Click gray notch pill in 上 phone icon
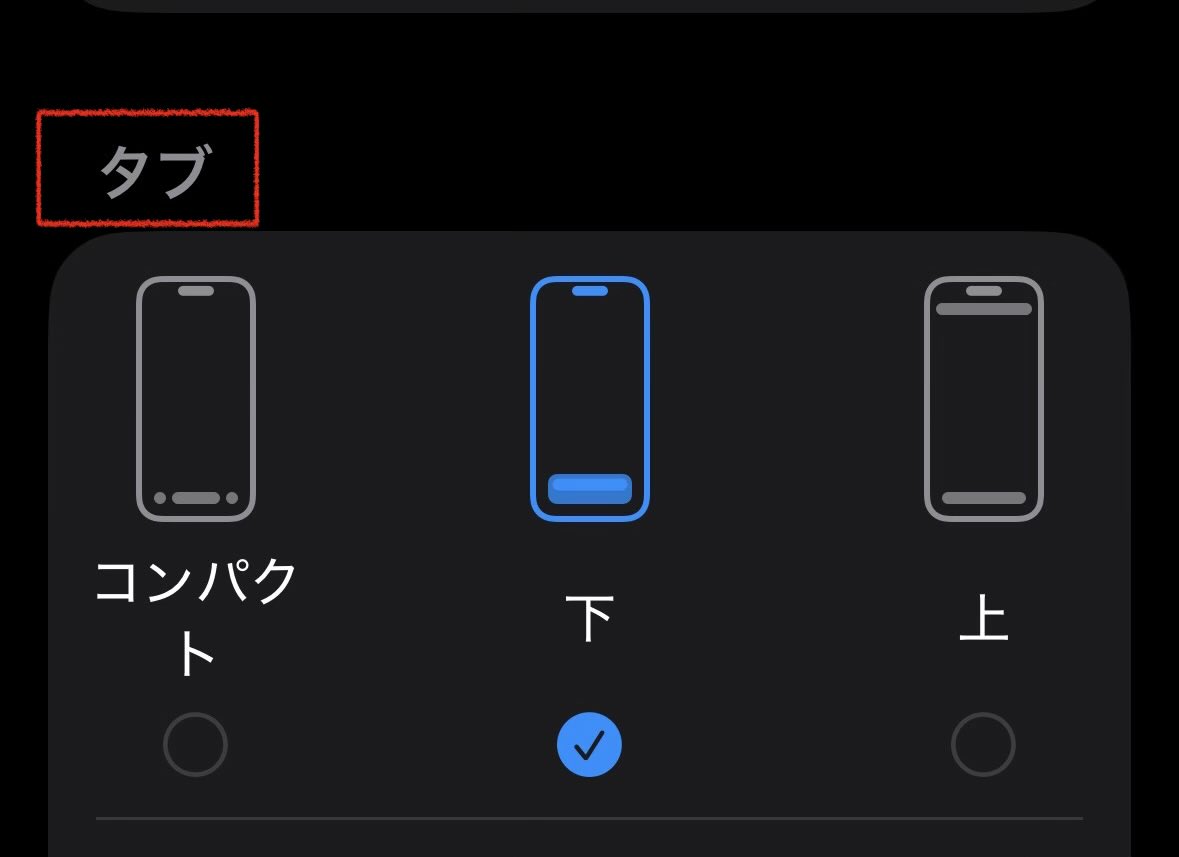Screen dimensions: 1179x857 pyautogui.click(x=984, y=291)
